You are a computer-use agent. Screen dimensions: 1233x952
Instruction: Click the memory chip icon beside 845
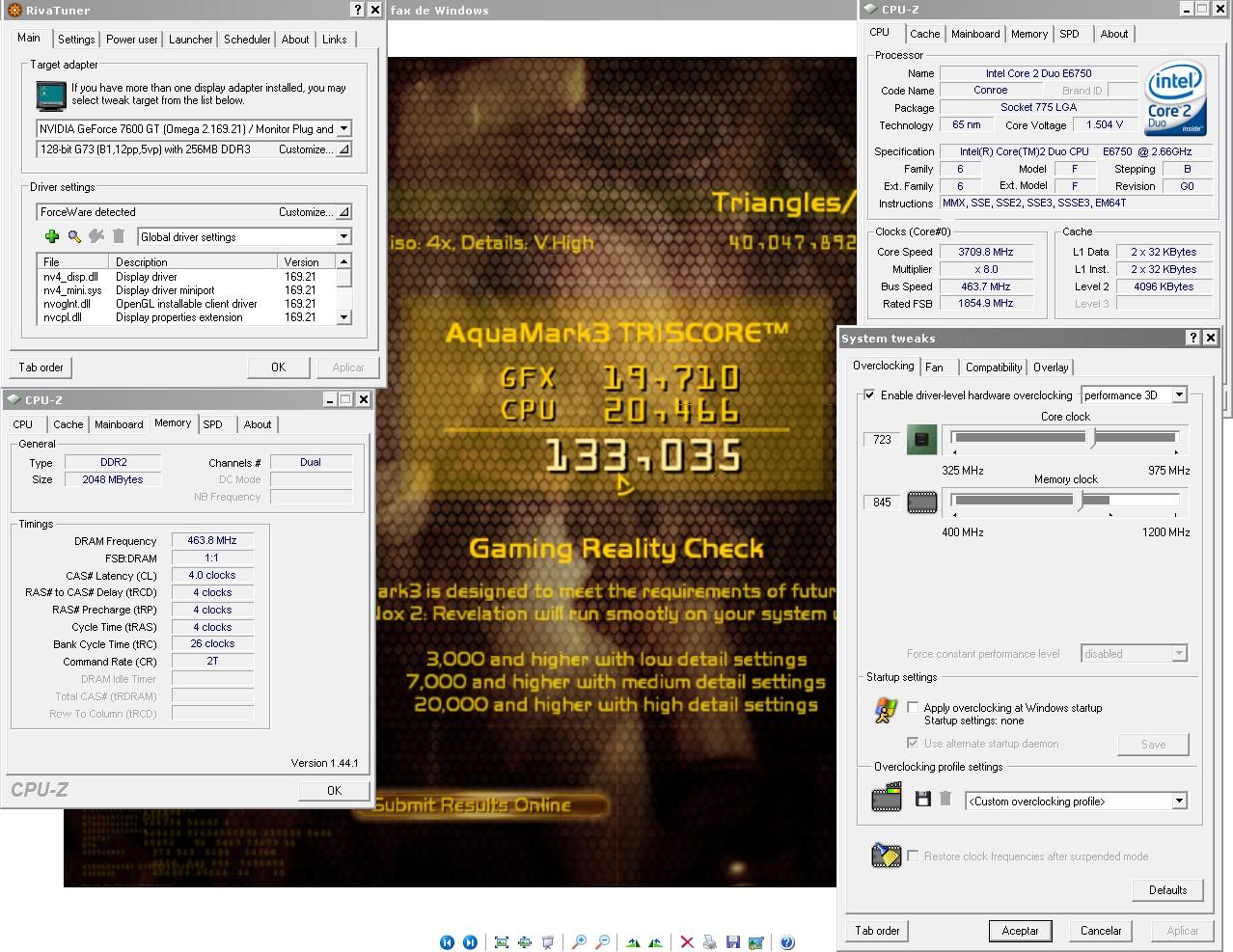pyautogui.click(x=922, y=503)
